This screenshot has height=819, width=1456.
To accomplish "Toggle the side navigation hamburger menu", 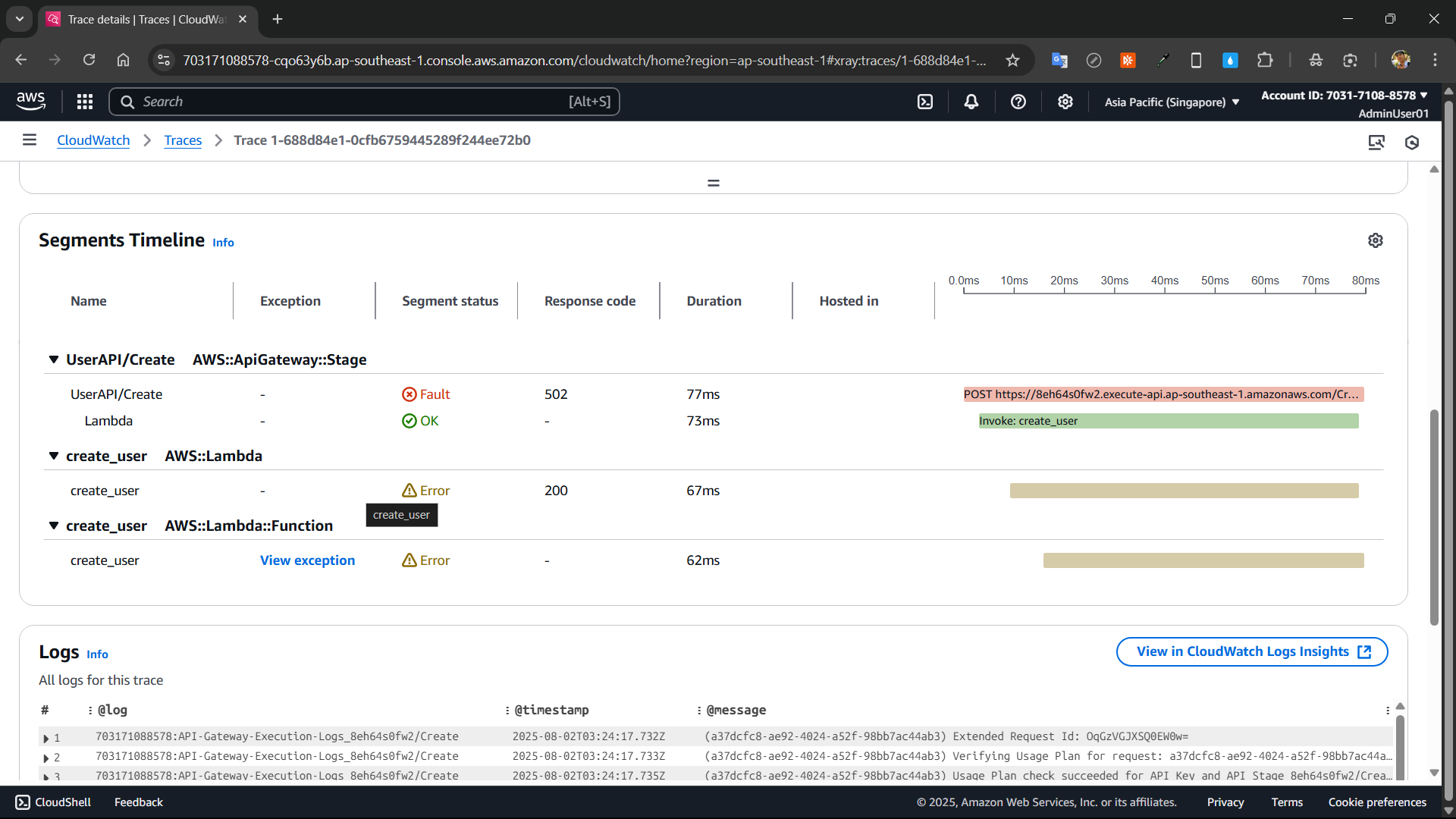I will [x=30, y=140].
